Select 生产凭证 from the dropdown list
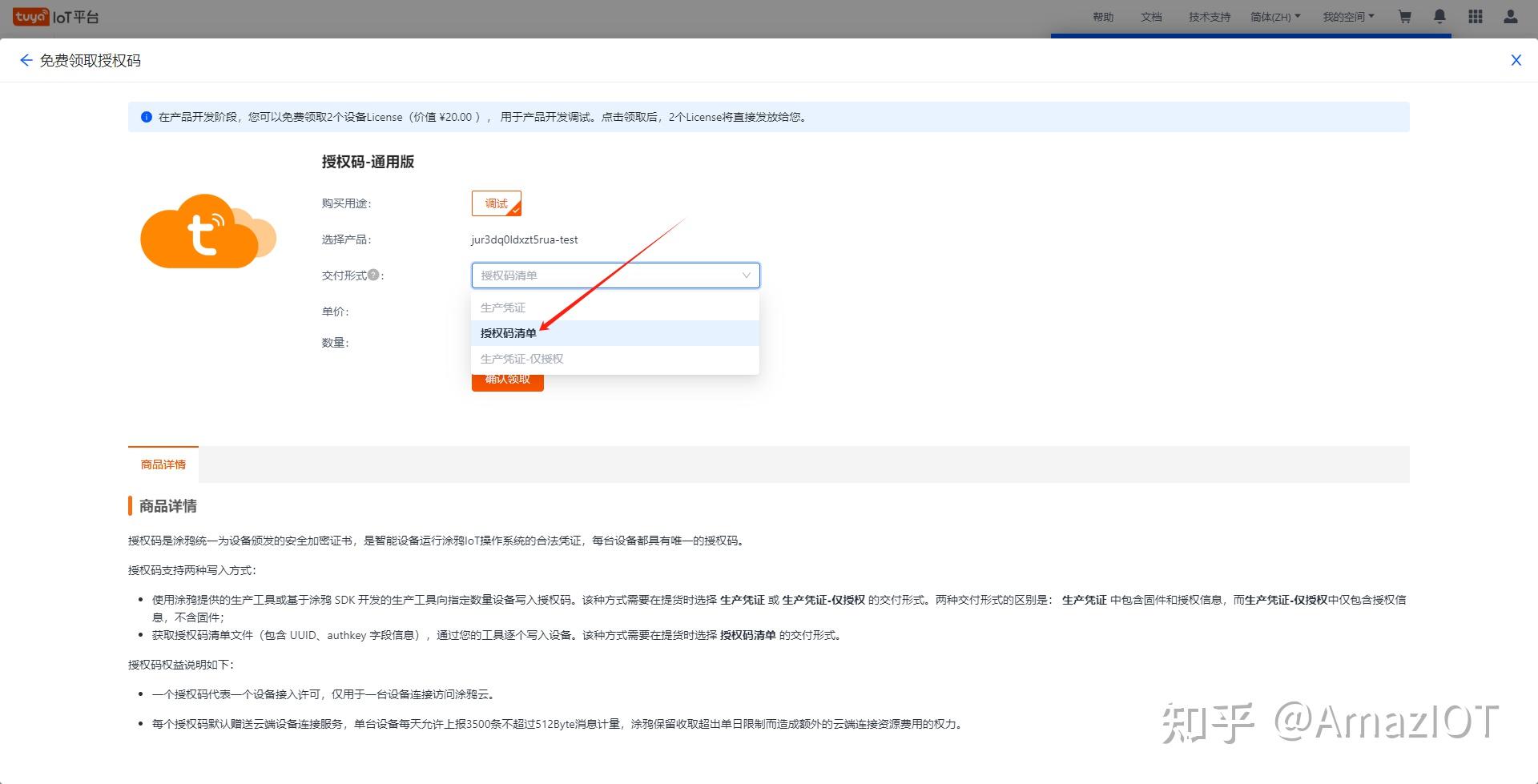The image size is (1538, 784). coord(502,307)
